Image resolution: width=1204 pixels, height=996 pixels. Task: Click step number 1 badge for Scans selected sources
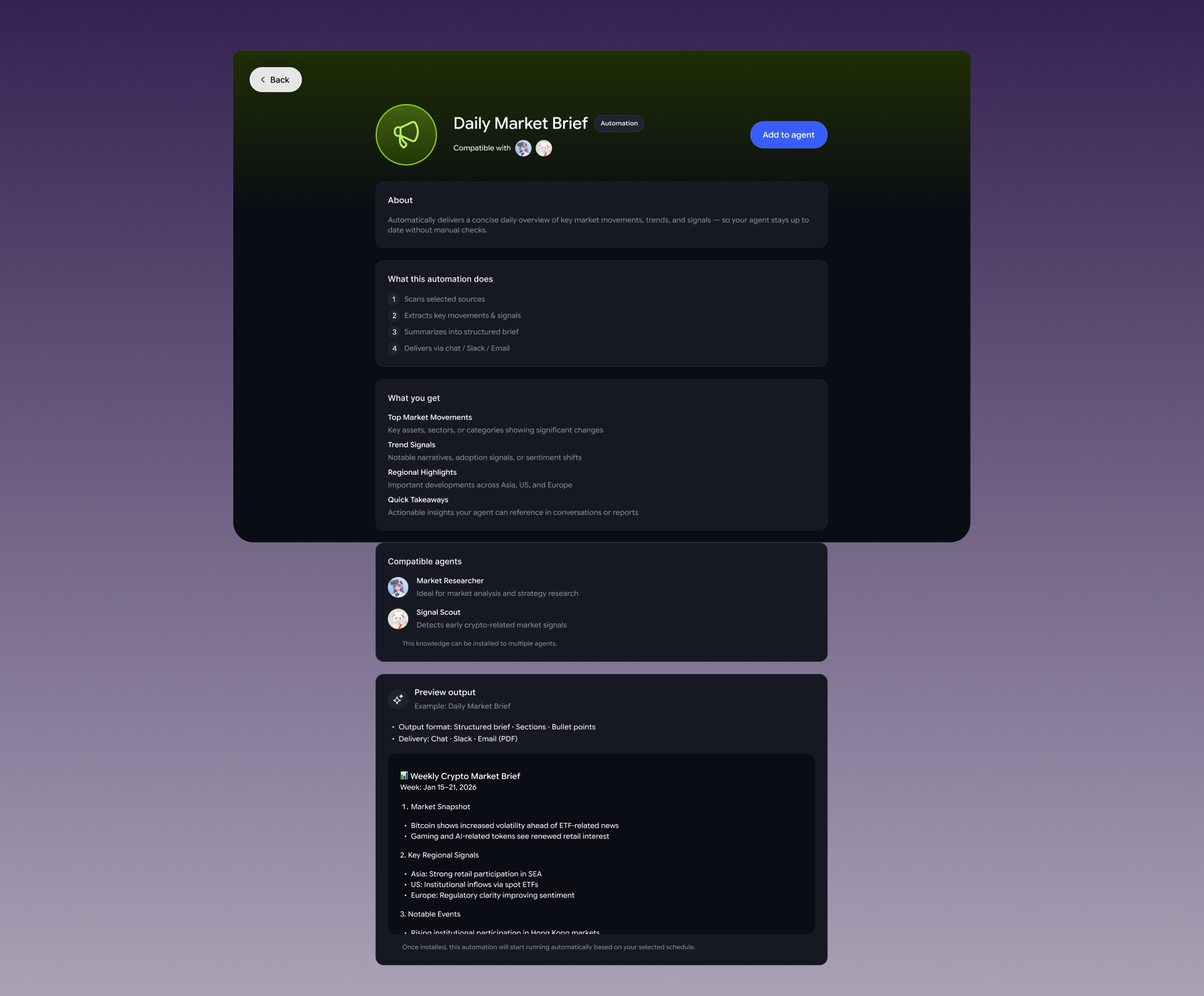tap(394, 299)
